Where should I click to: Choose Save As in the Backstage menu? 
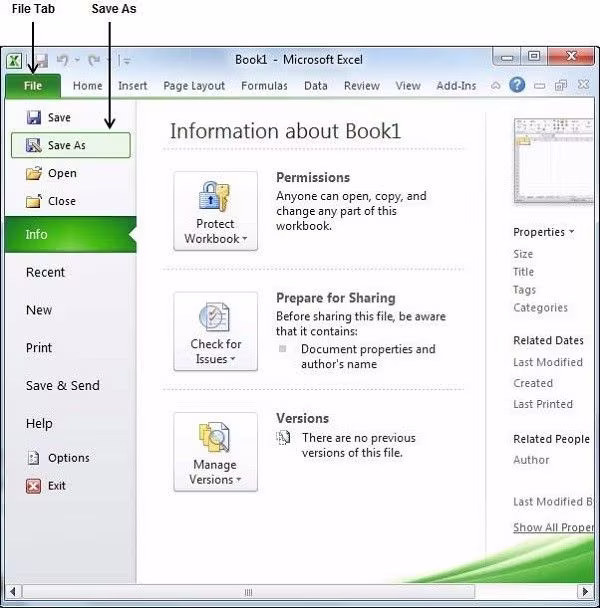[x=71, y=145]
